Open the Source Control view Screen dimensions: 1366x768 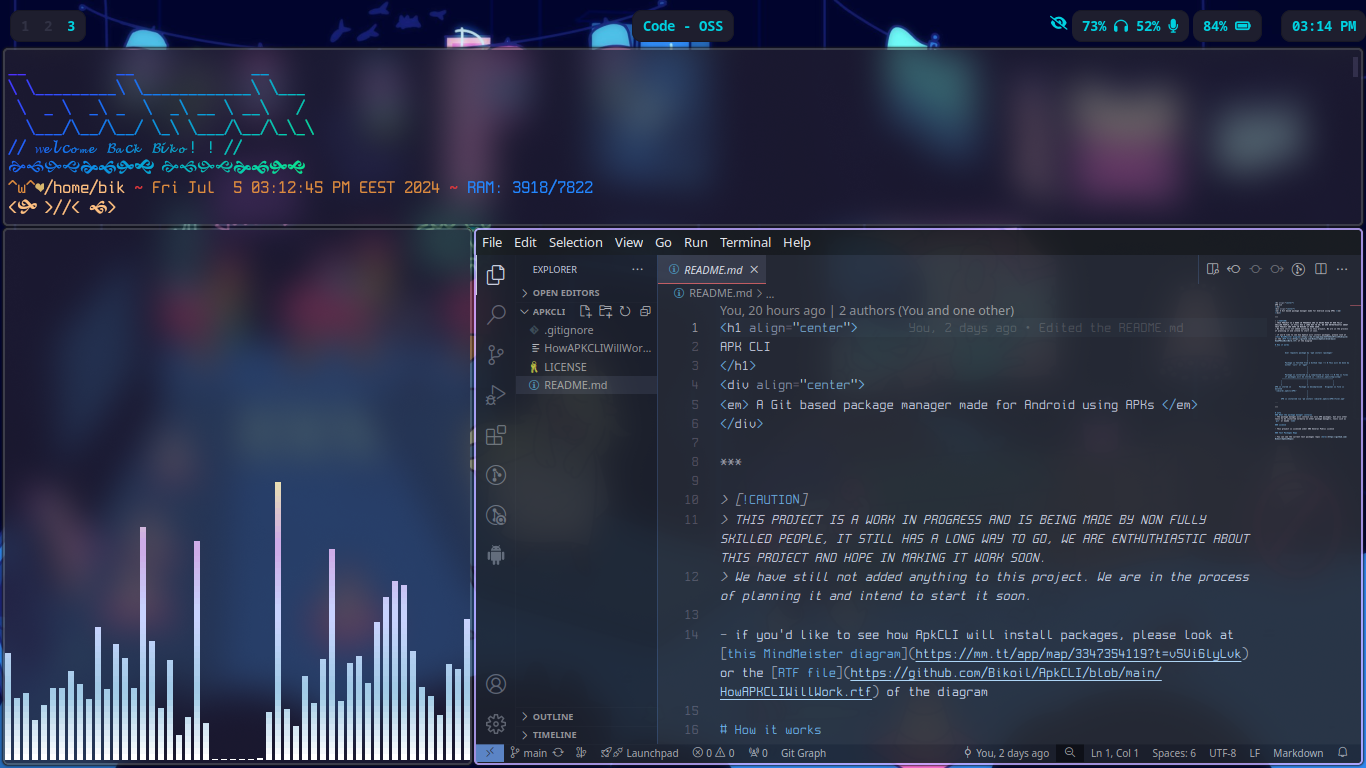tap(495, 355)
